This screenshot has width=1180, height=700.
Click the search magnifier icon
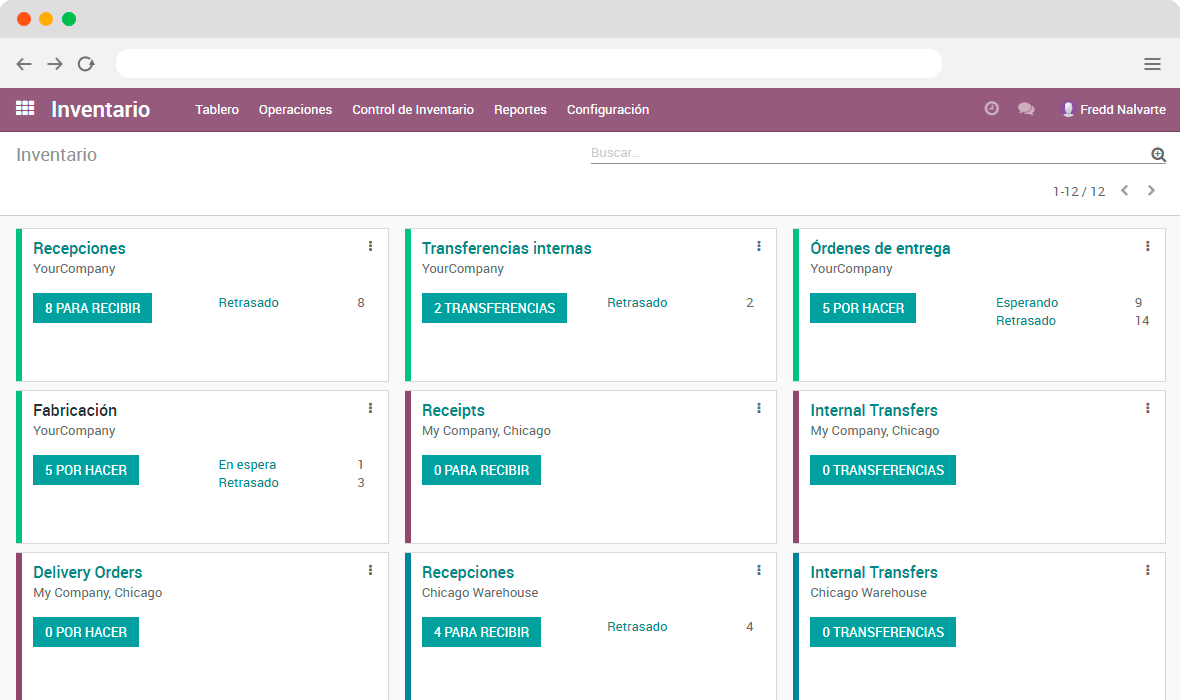point(1158,155)
